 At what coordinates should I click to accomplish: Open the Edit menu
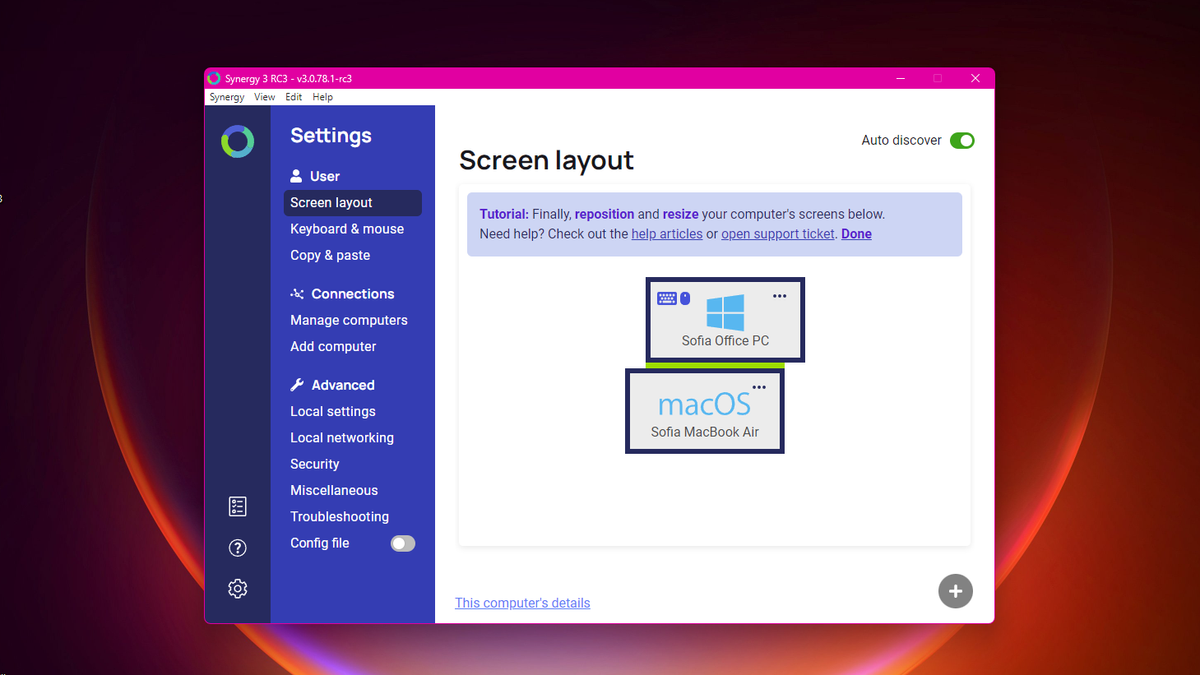293,96
